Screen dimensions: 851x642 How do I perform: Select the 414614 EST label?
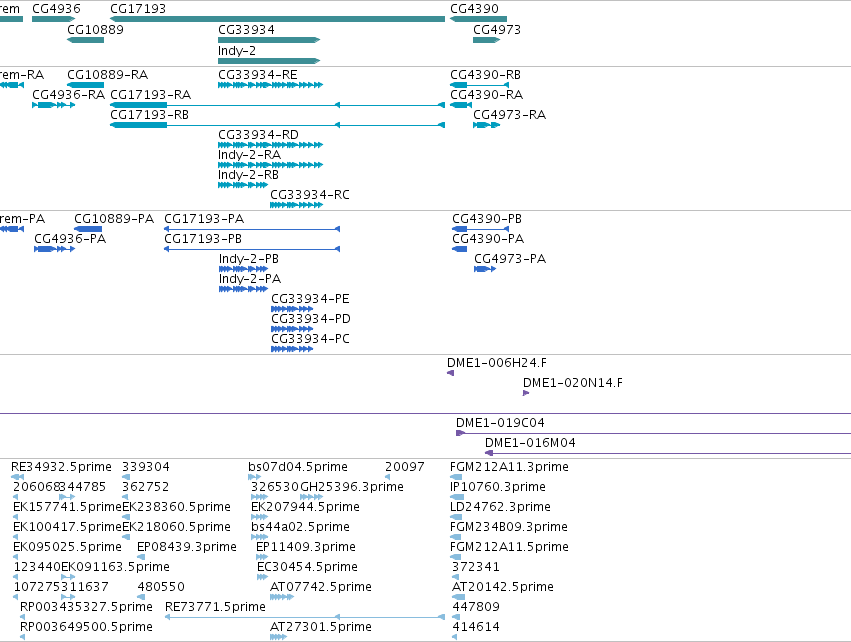click(x=476, y=627)
